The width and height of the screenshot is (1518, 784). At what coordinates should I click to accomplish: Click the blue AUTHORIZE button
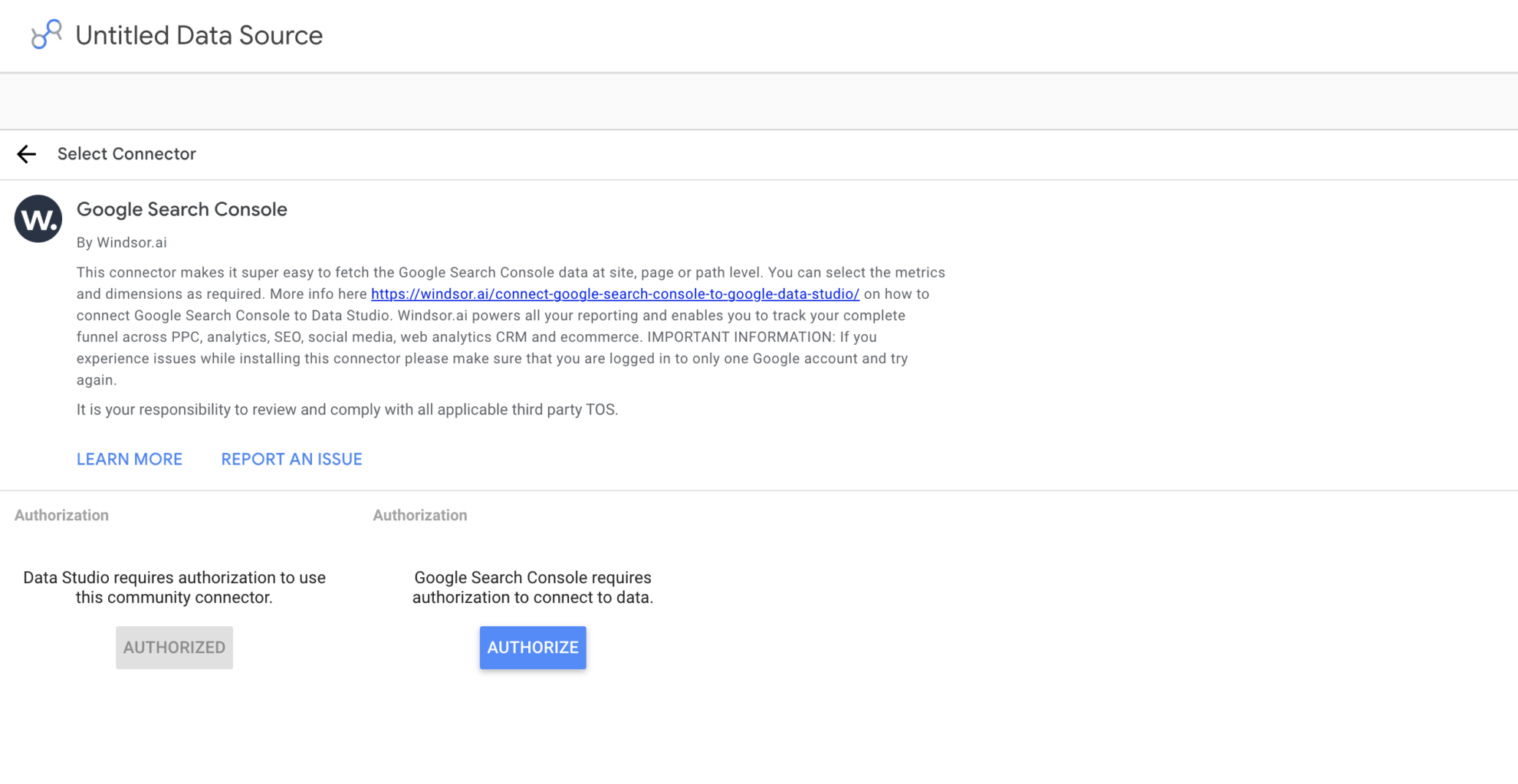tap(533, 648)
